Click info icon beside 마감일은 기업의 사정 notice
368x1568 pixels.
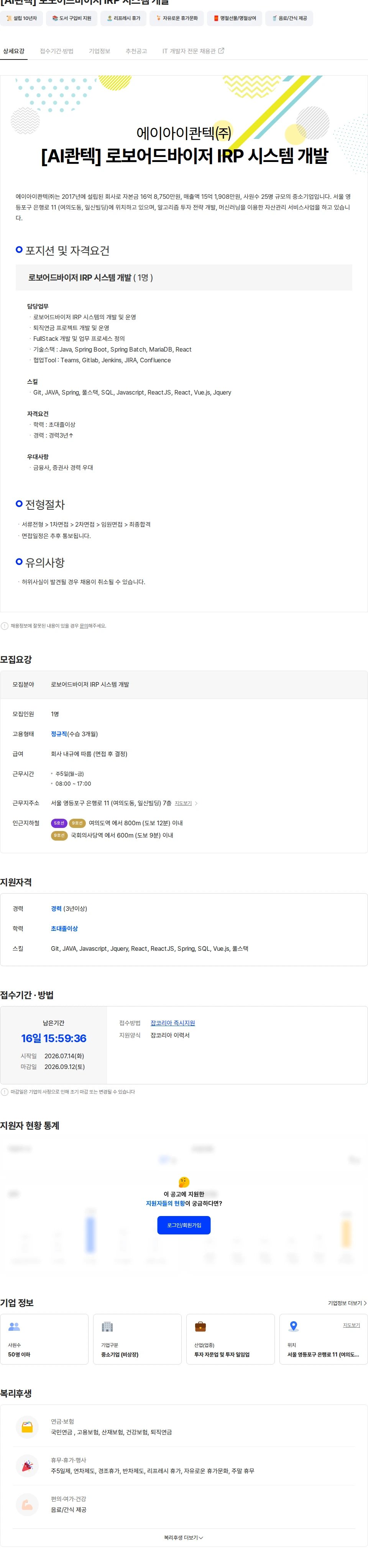tap(5, 1092)
